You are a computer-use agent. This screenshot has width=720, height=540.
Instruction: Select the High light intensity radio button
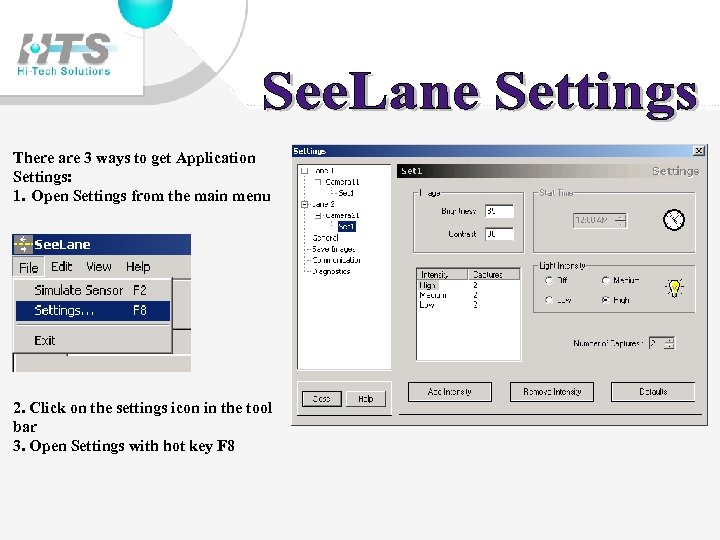point(606,300)
